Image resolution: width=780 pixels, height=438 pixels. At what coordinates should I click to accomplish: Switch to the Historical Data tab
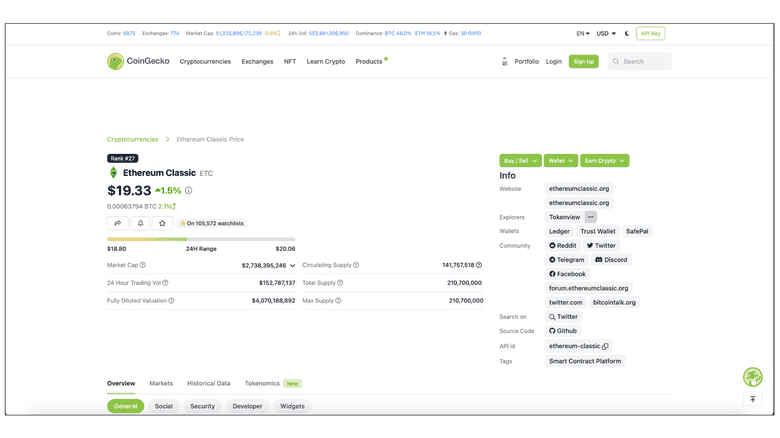209,383
